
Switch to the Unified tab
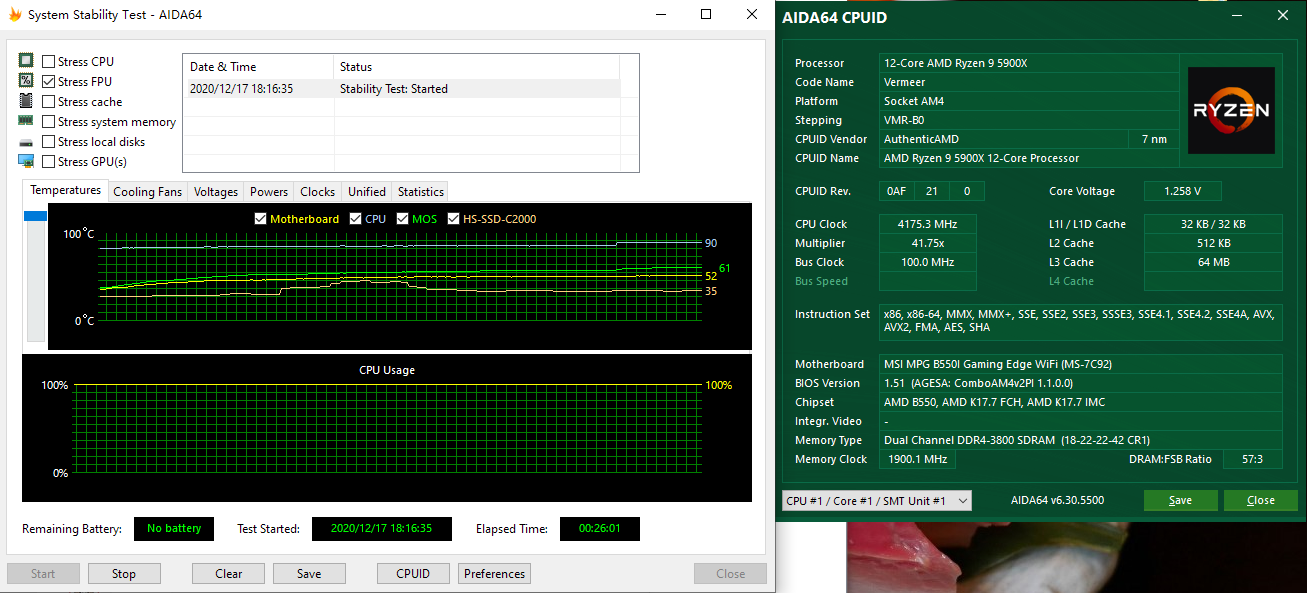click(x=367, y=192)
